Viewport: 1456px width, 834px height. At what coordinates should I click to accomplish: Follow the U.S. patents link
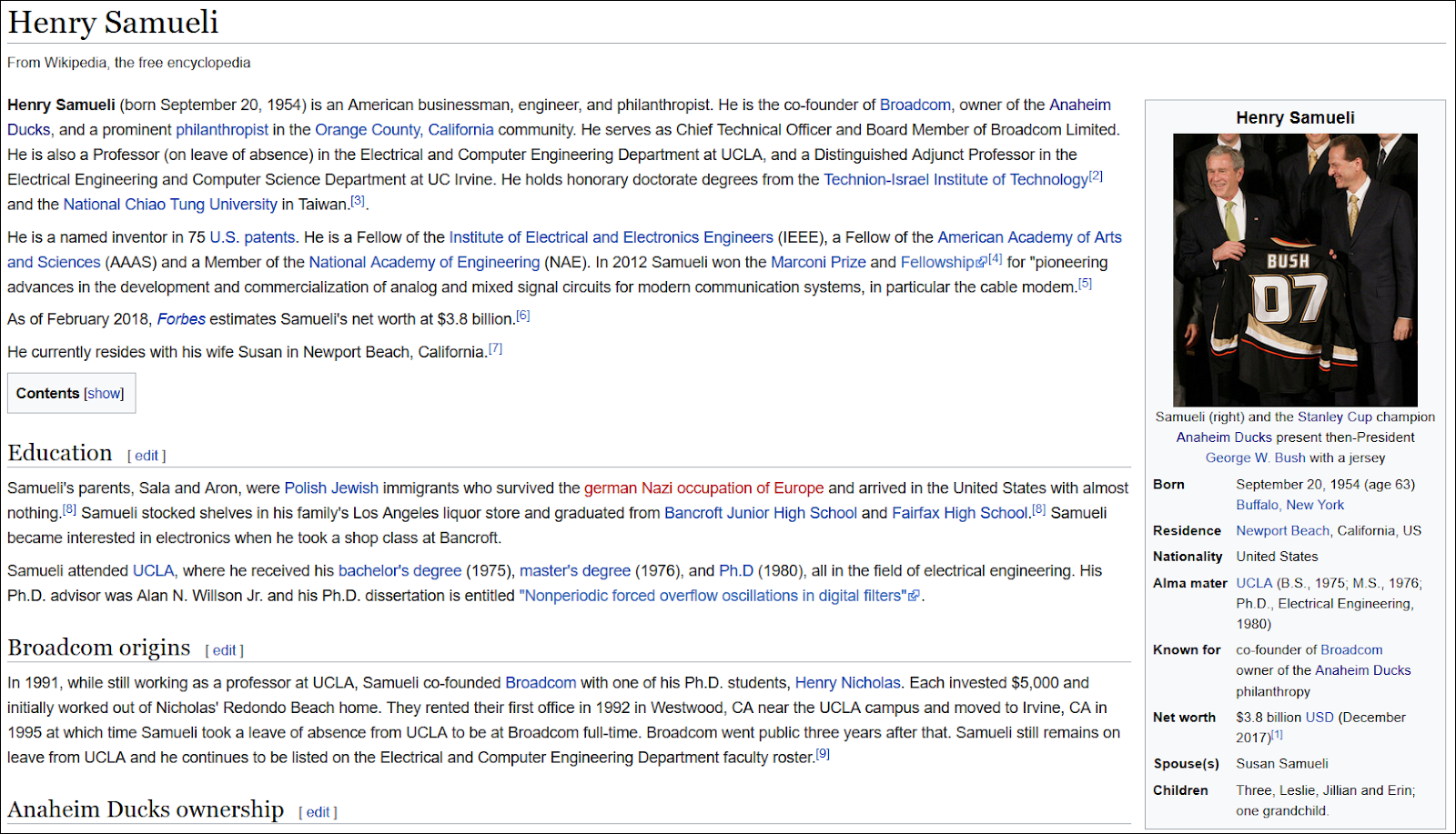pos(252,237)
